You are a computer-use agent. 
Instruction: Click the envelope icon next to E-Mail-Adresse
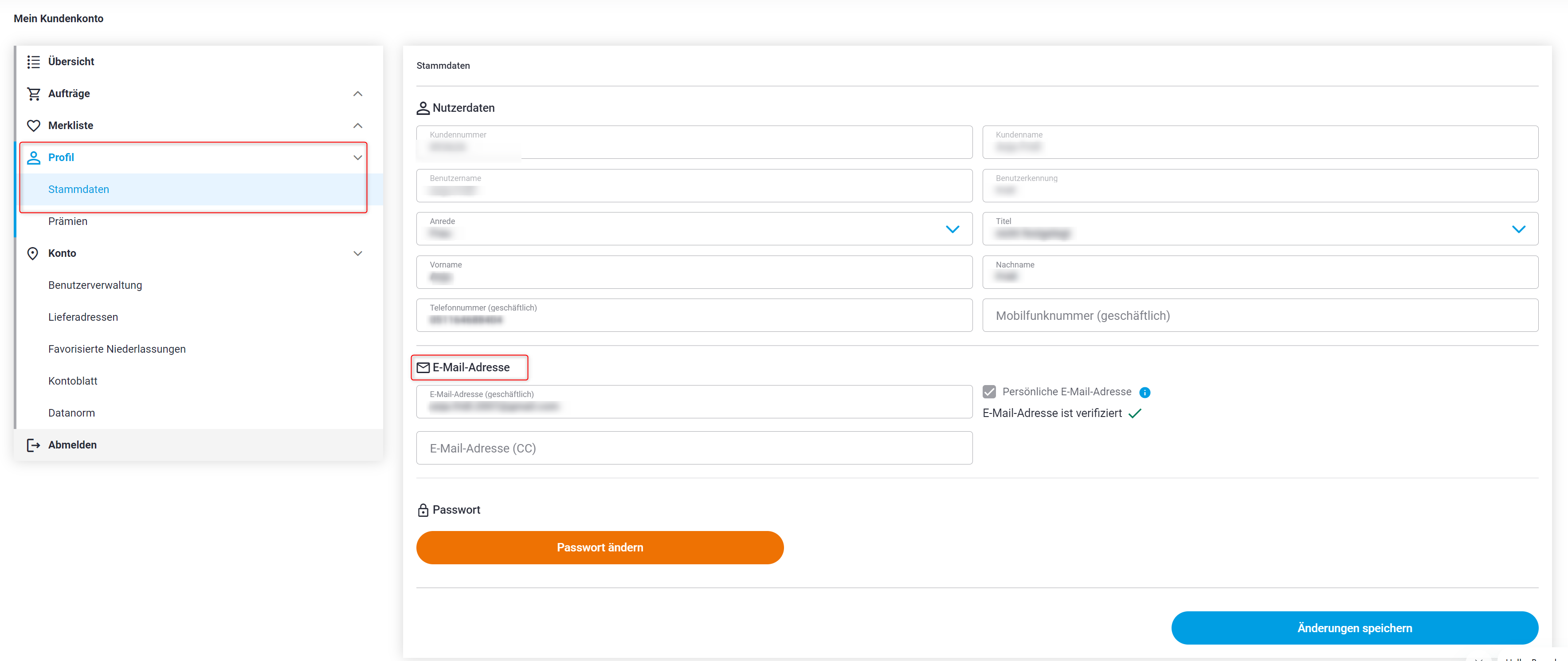click(x=423, y=367)
